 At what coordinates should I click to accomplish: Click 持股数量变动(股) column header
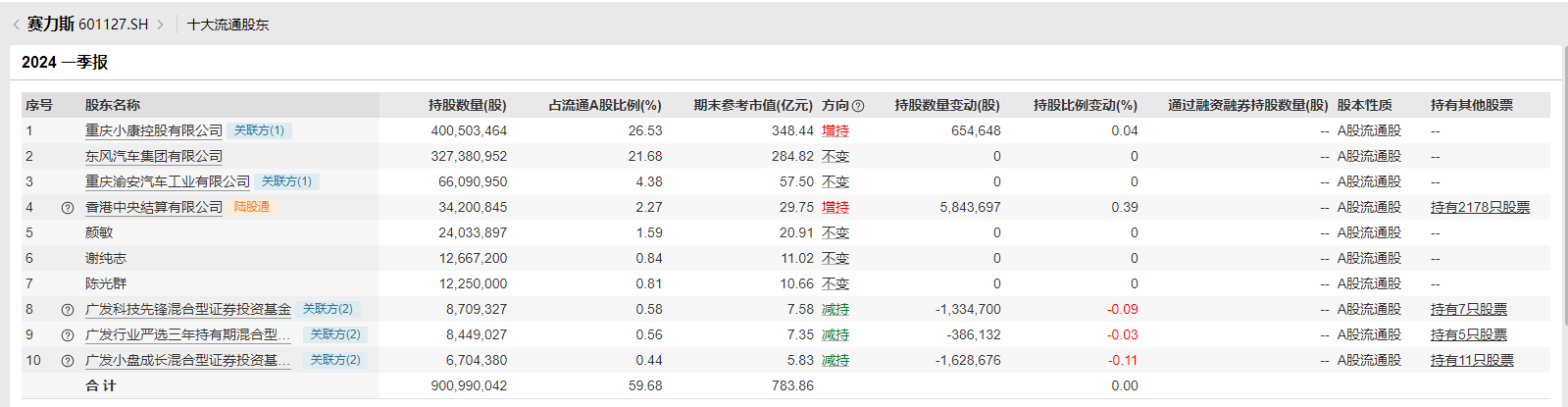point(947,105)
